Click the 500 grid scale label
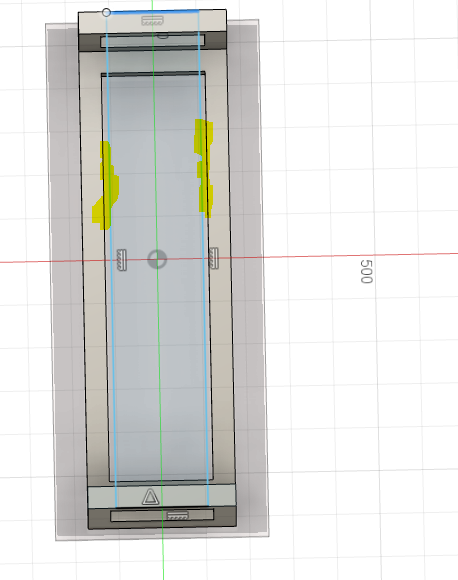The height and width of the screenshot is (580, 458). click(366, 272)
